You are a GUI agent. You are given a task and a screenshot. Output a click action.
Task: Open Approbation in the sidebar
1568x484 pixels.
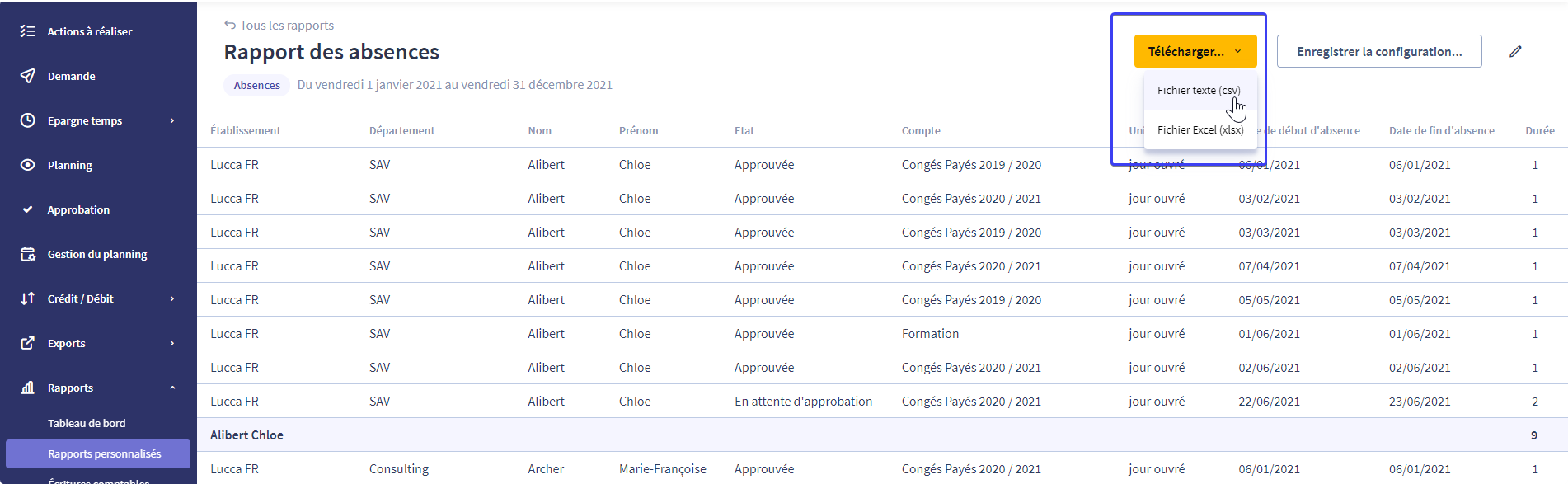tap(78, 209)
